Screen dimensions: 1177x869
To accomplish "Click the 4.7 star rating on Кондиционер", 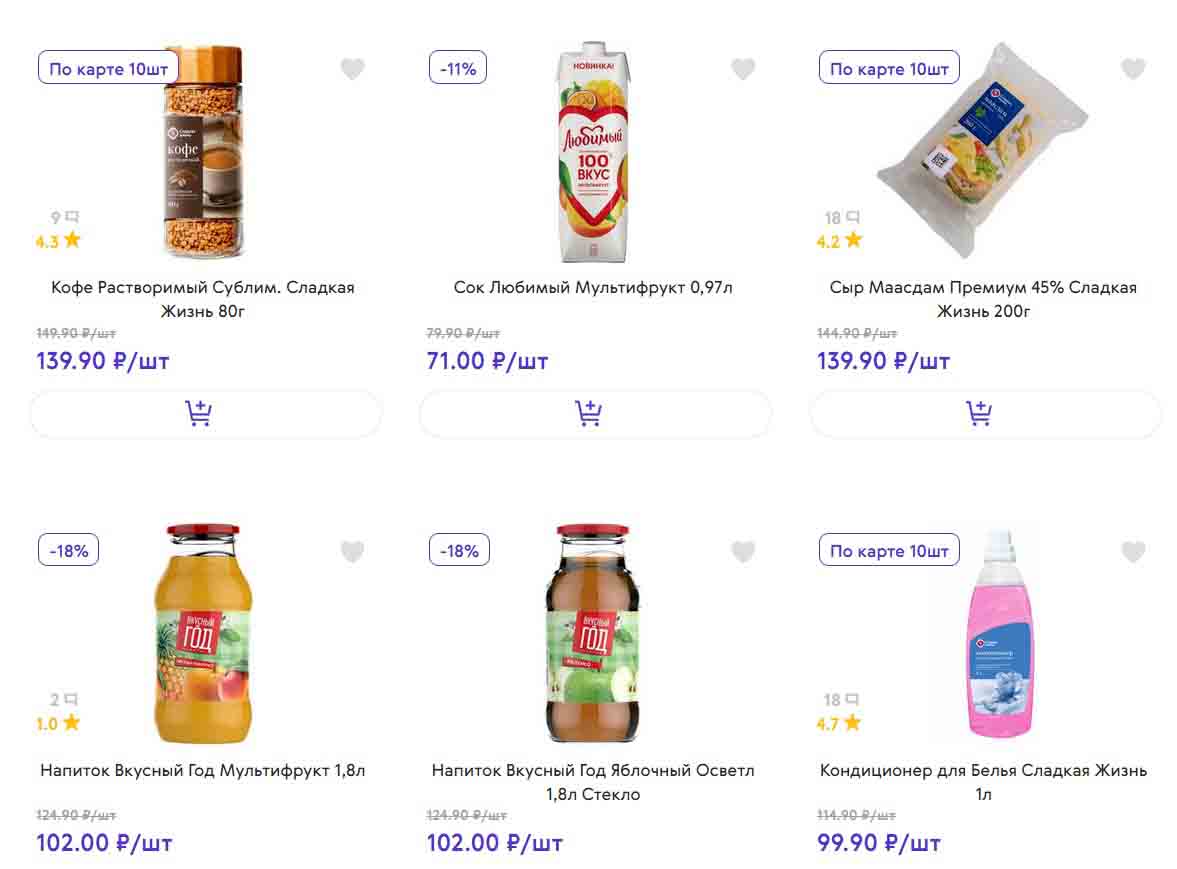I will tap(839, 723).
